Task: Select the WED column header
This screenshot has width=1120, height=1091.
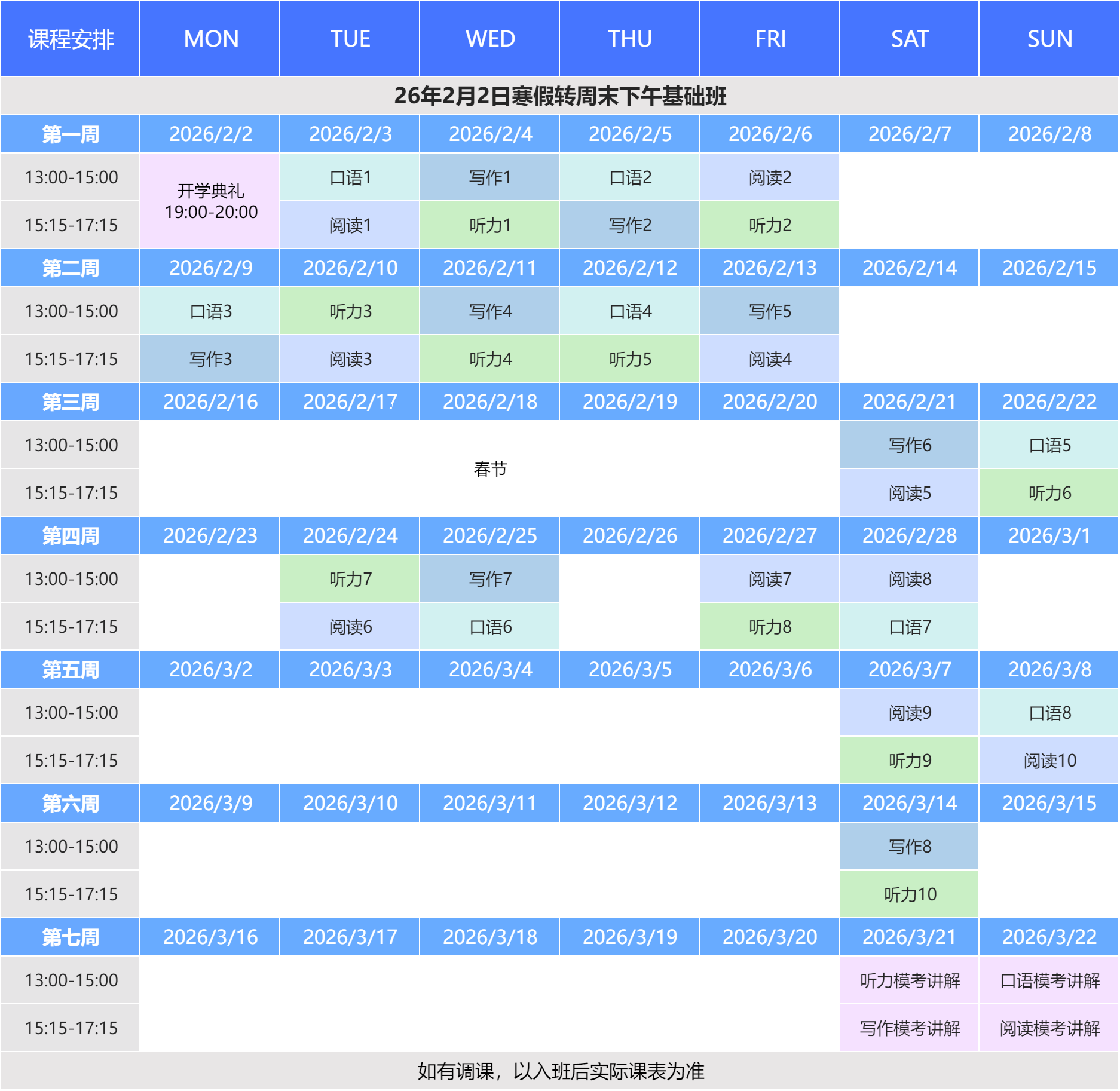Action: pyautogui.click(x=489, y=39)
